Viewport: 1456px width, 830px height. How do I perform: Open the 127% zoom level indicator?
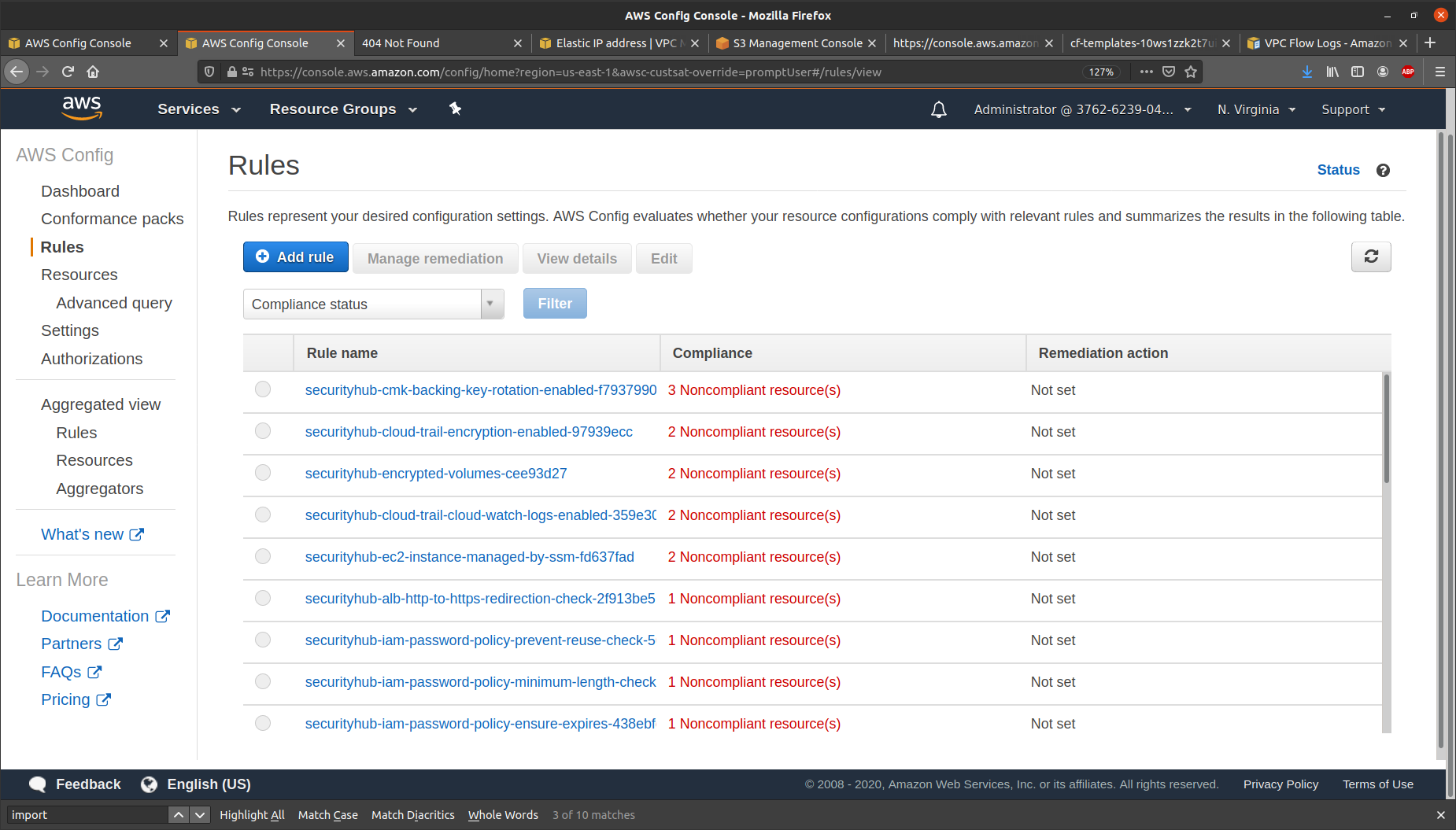(x=1101, y=72)
